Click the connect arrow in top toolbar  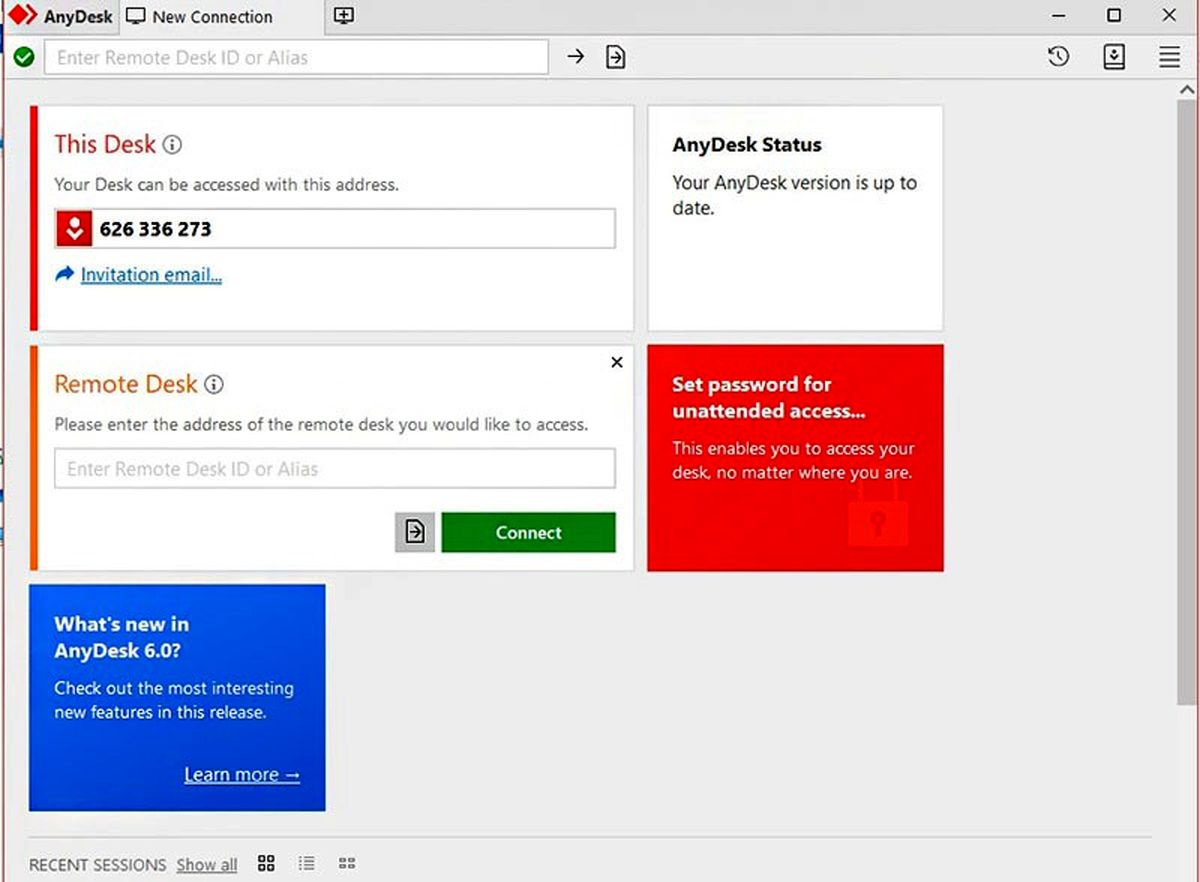click(x=575, y=57)
